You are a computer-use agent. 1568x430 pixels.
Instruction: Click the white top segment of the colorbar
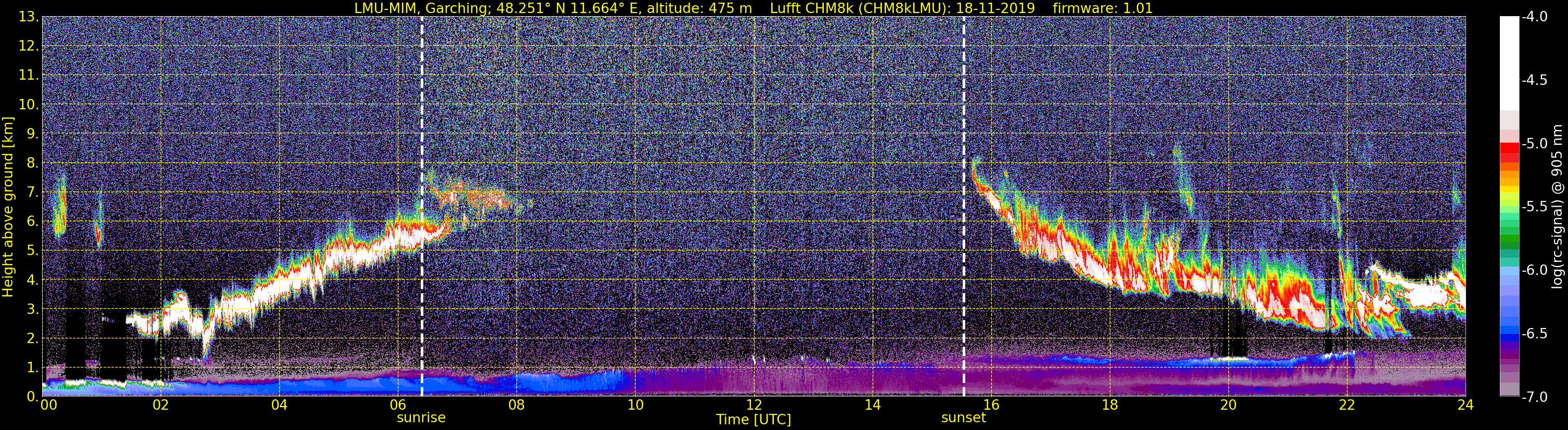1509,64
